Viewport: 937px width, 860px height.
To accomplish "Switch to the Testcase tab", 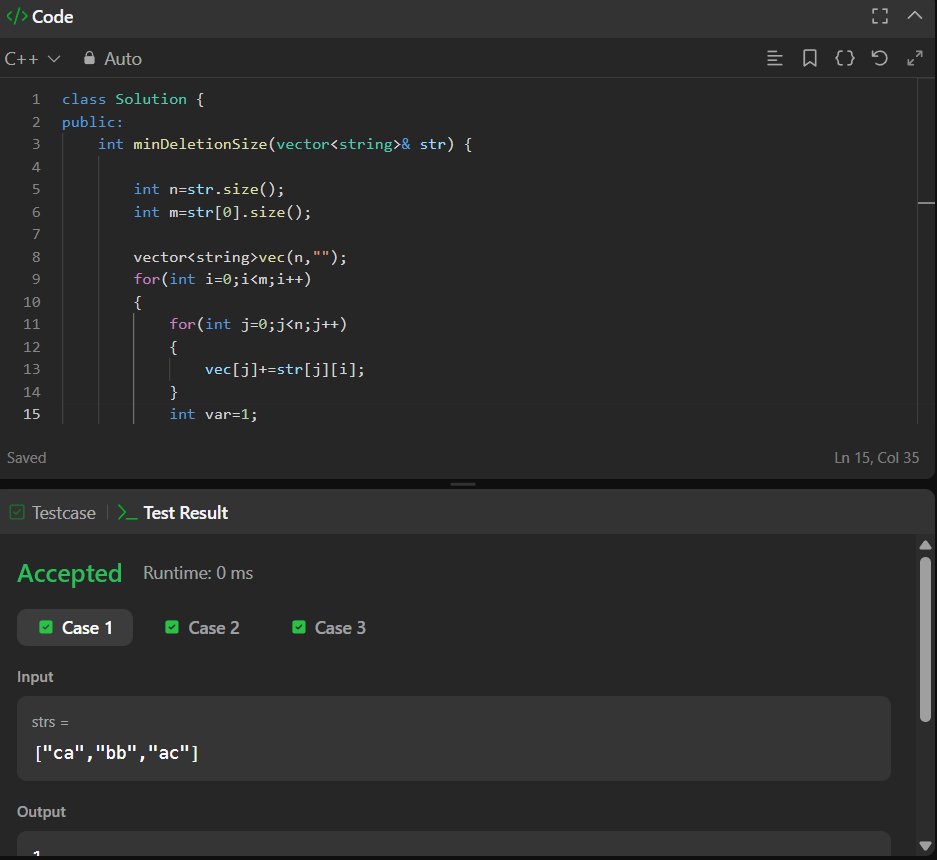I will 61,512.
